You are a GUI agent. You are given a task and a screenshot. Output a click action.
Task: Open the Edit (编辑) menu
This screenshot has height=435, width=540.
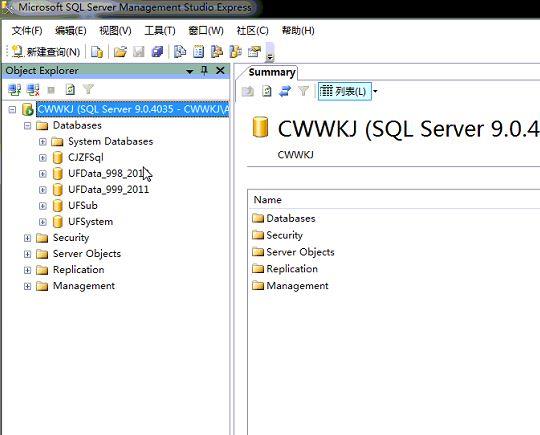(x=71, y=31)
